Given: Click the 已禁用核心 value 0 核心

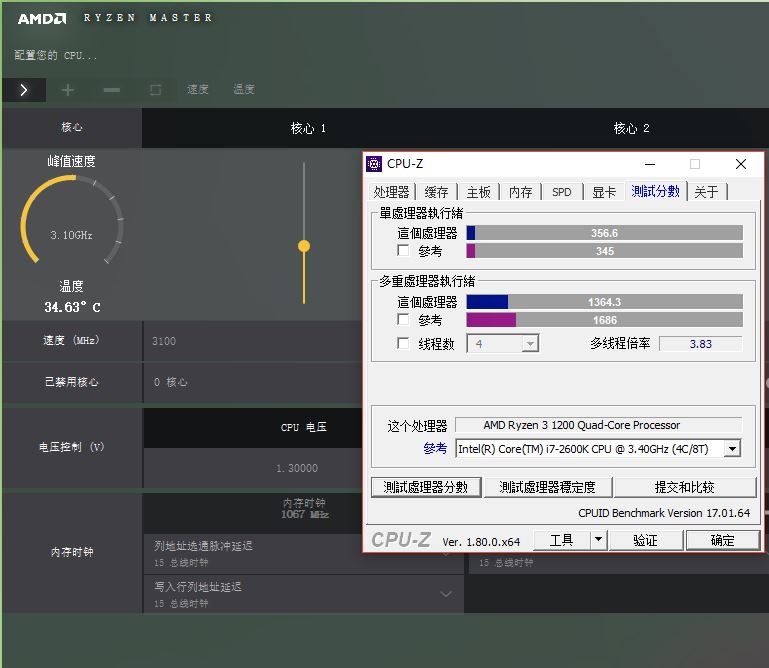Looking at the screenshot, I should 170,382.
